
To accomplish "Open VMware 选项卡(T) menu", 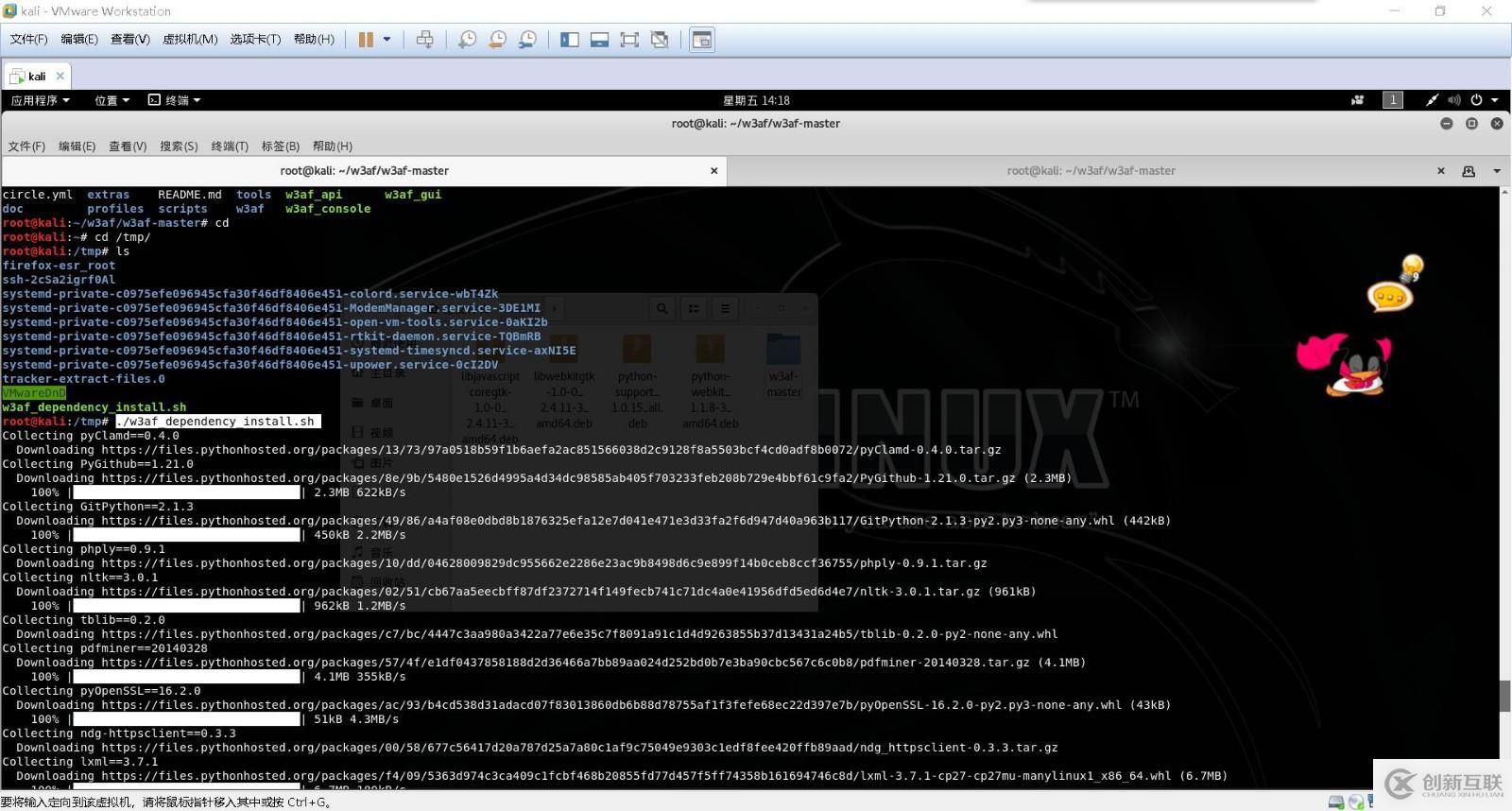I will point(255,40).
